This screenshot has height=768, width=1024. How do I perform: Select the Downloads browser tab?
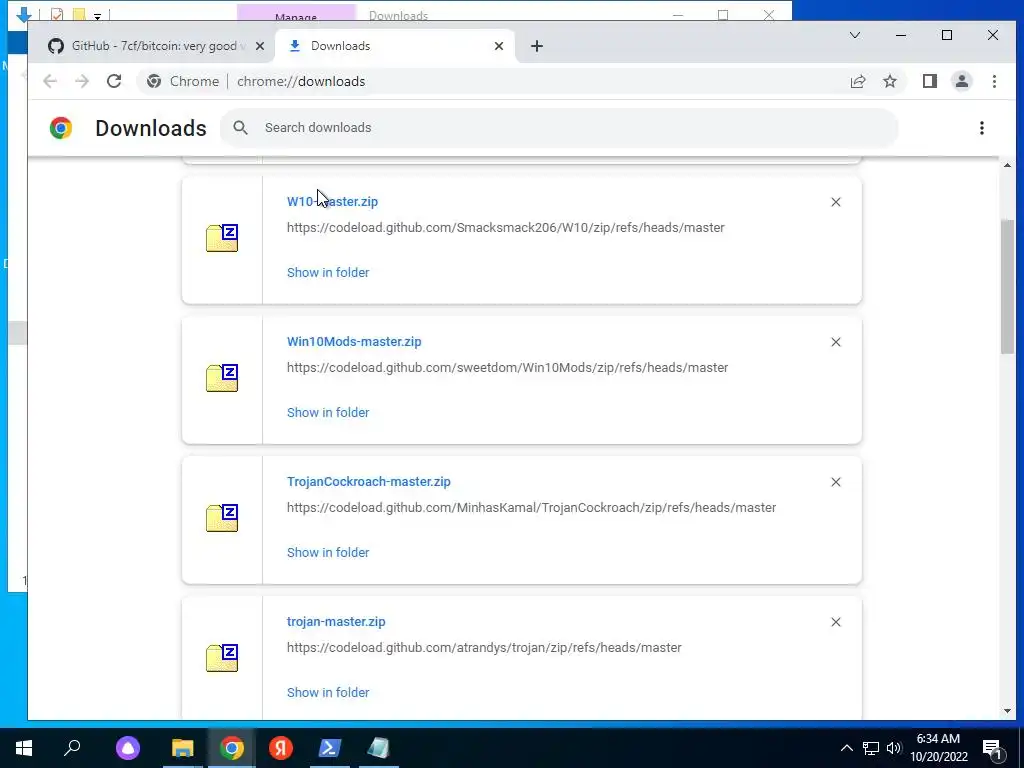(x=395, y=46)
